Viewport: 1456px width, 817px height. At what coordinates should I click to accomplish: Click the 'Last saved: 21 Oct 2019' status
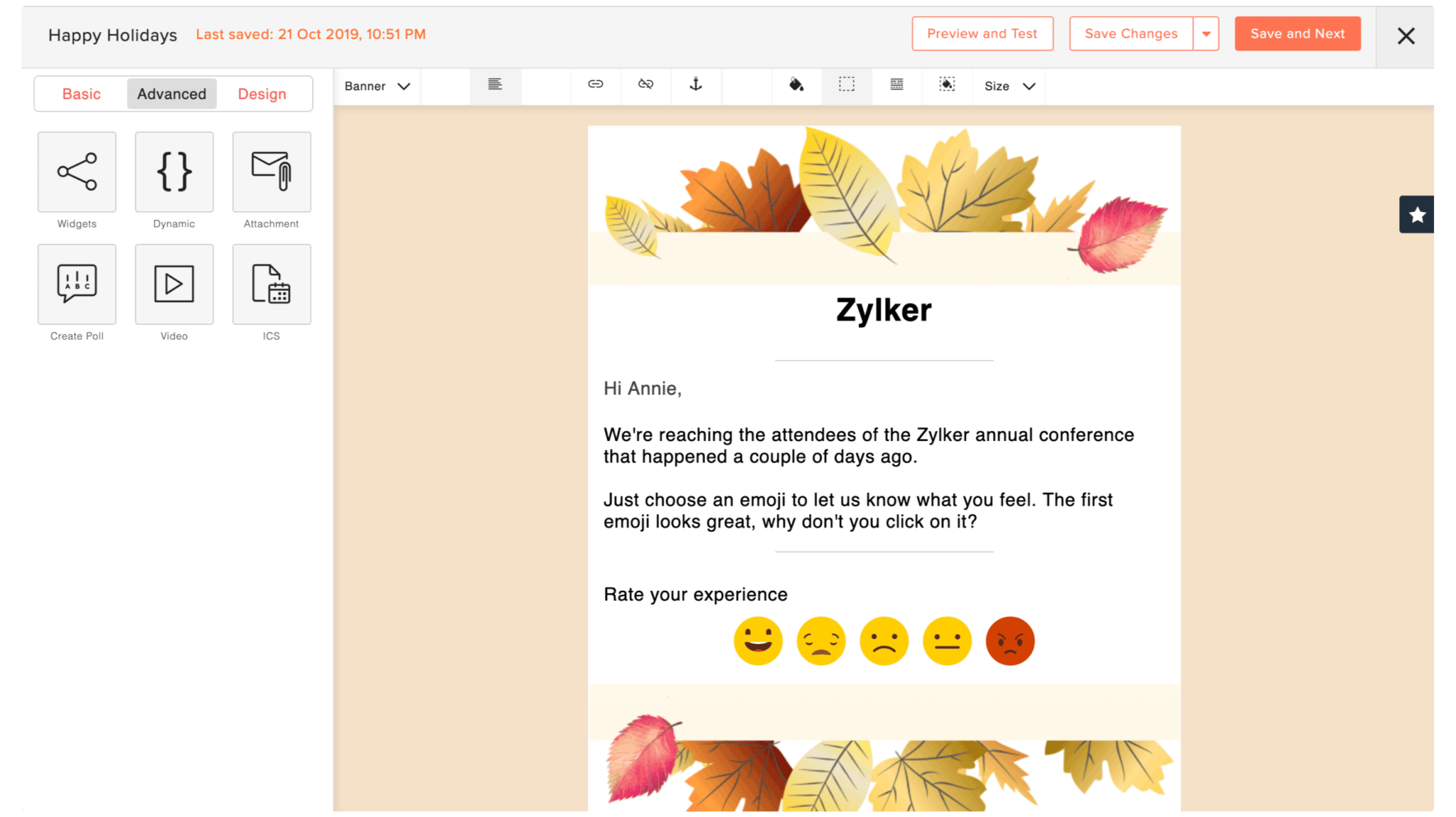311,34
